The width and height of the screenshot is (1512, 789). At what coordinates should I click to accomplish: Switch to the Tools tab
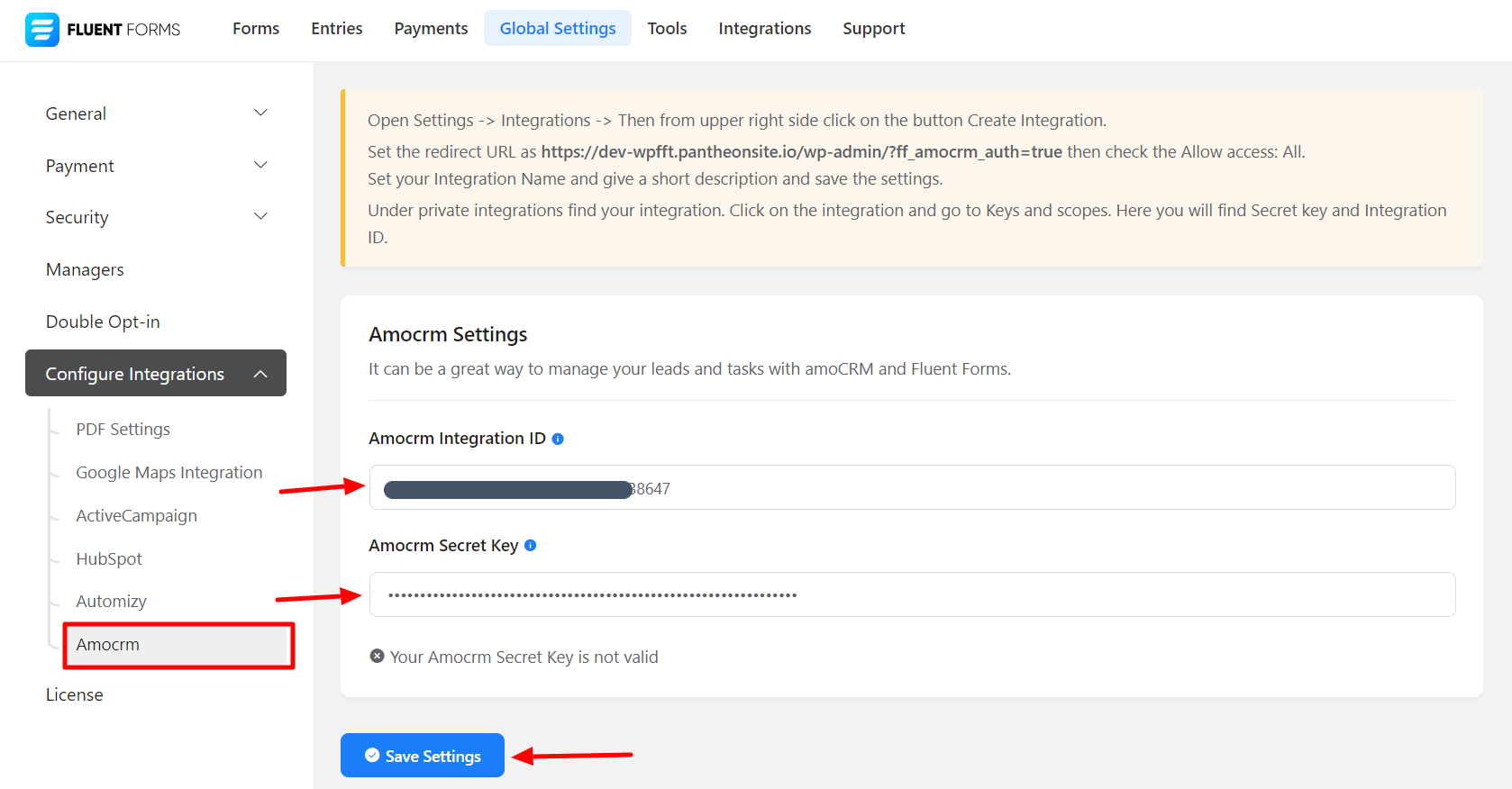coord(667,29)
